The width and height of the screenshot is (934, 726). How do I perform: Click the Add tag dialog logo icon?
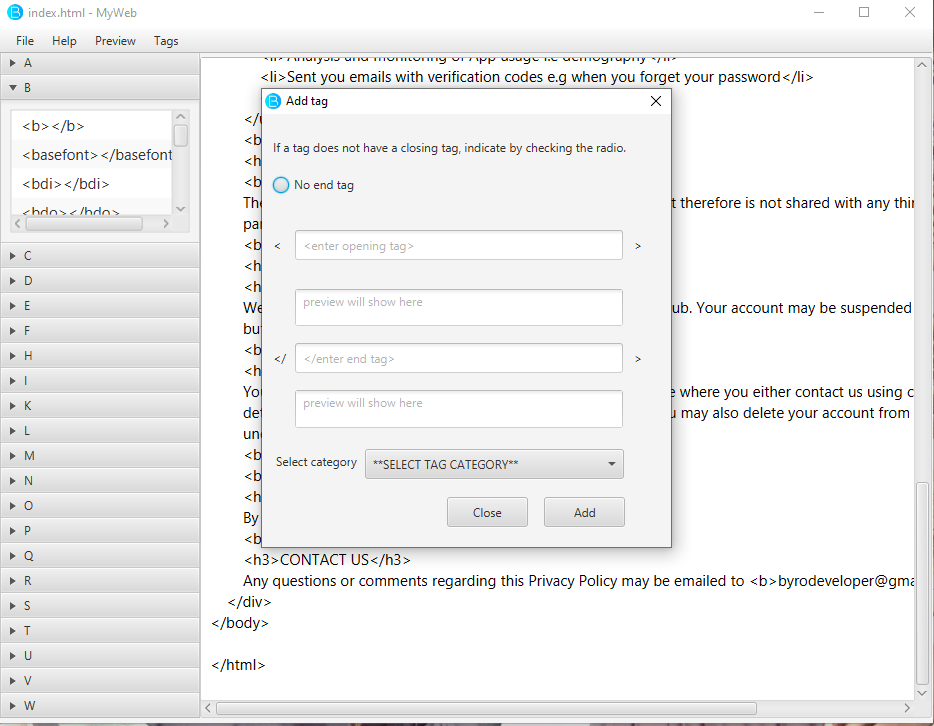point(273,101)
